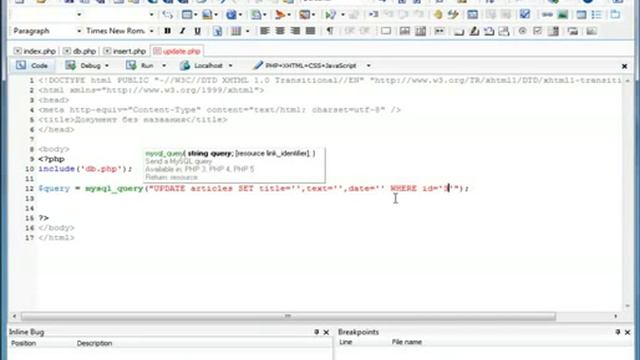Justify the text alignment
Screen dimensions: 640x360
point(311,31)
